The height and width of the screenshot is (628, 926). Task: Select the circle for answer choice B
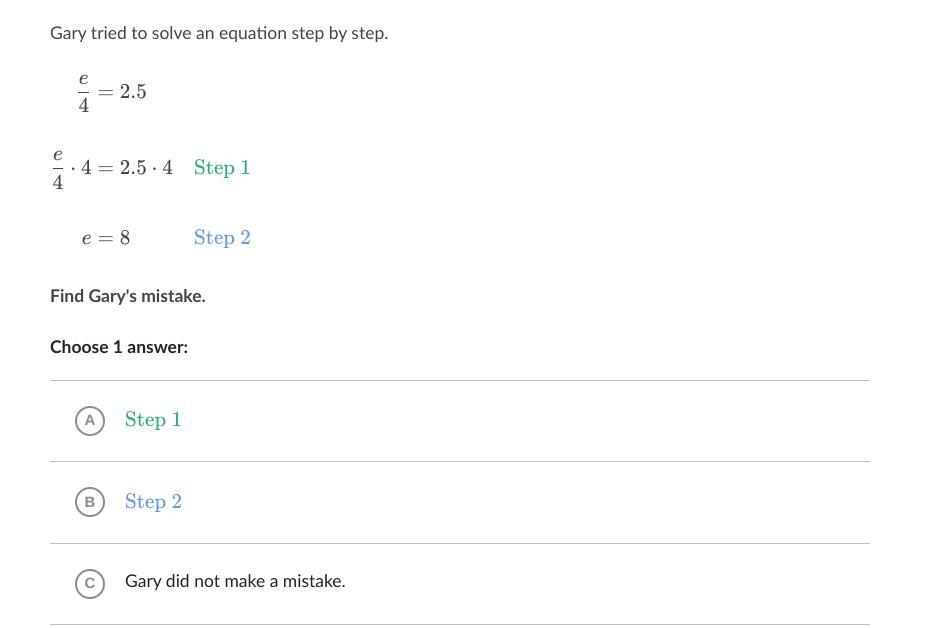pos(90,502)
